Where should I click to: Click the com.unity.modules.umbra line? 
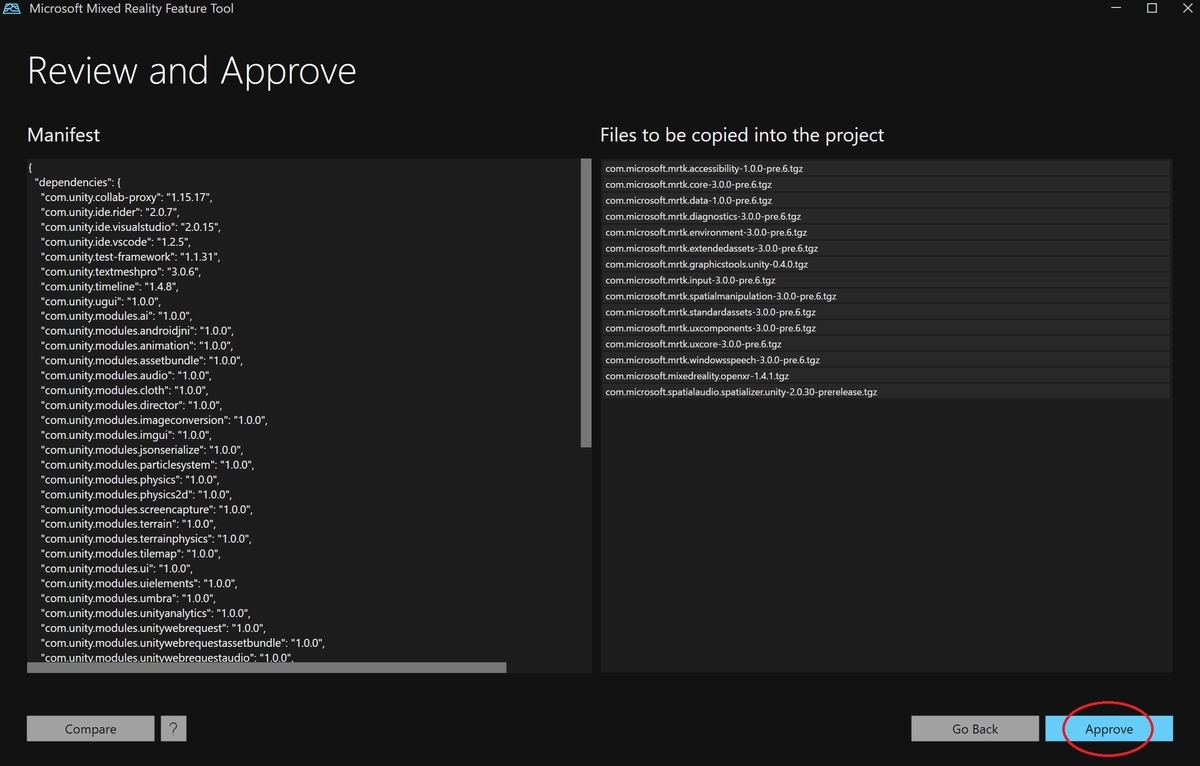[x=130, y=598]
